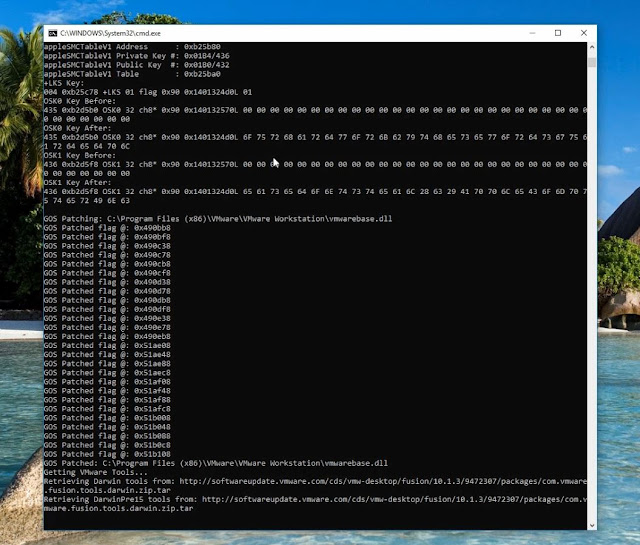Click the 'OSK0 Key After:' line
This screenshot has height=545, width=640.
pyautogui.click(x=77, y=128)
